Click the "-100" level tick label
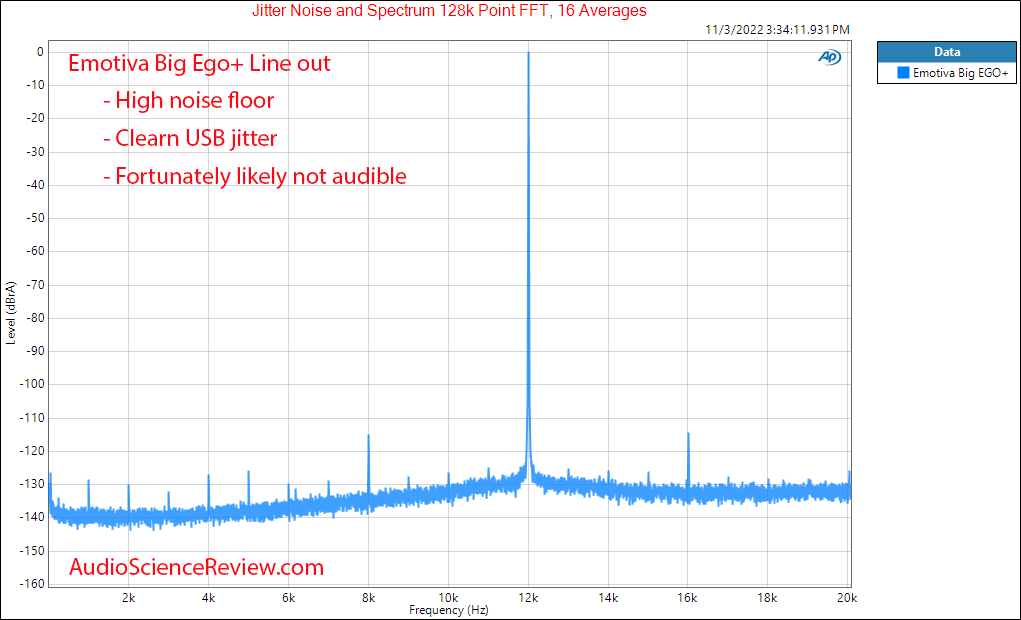 point(33,384)
